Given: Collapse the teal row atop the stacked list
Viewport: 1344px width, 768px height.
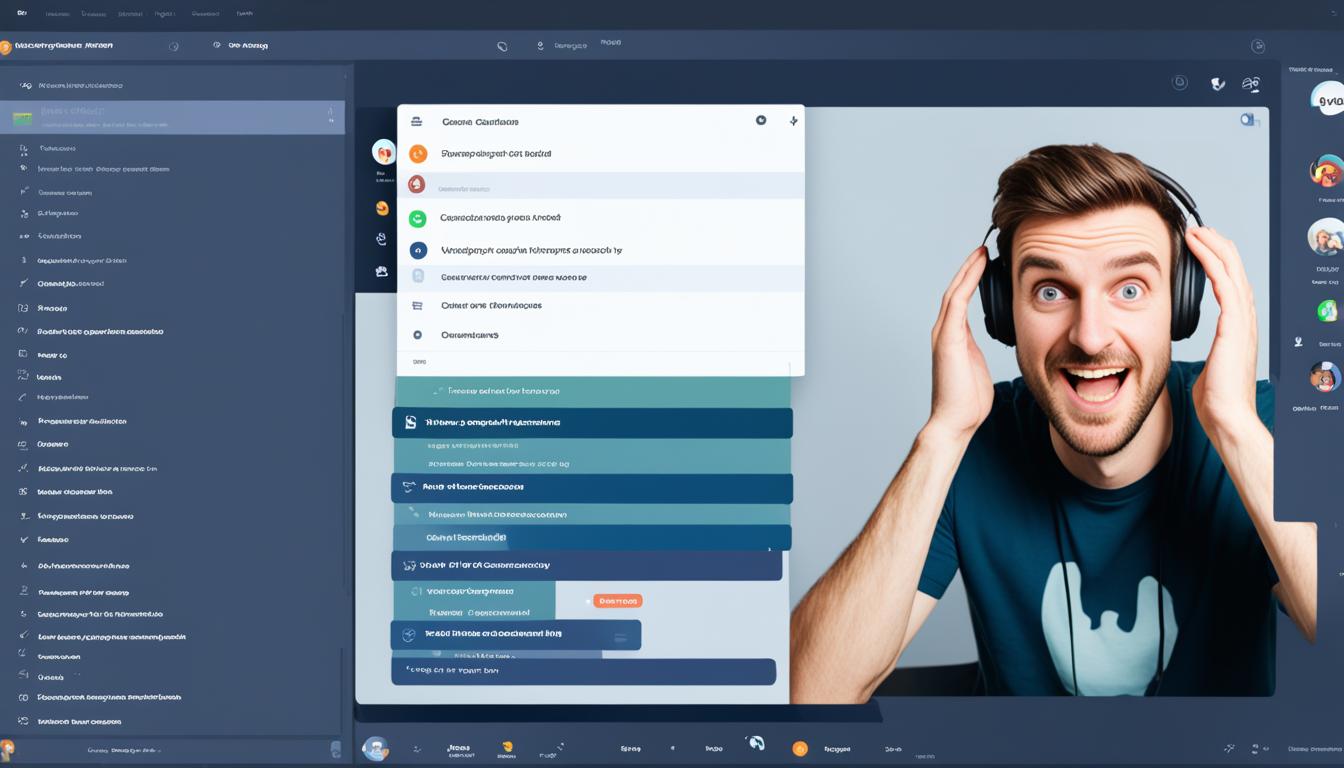Looking at the screenshot, I should click(592, 392).
